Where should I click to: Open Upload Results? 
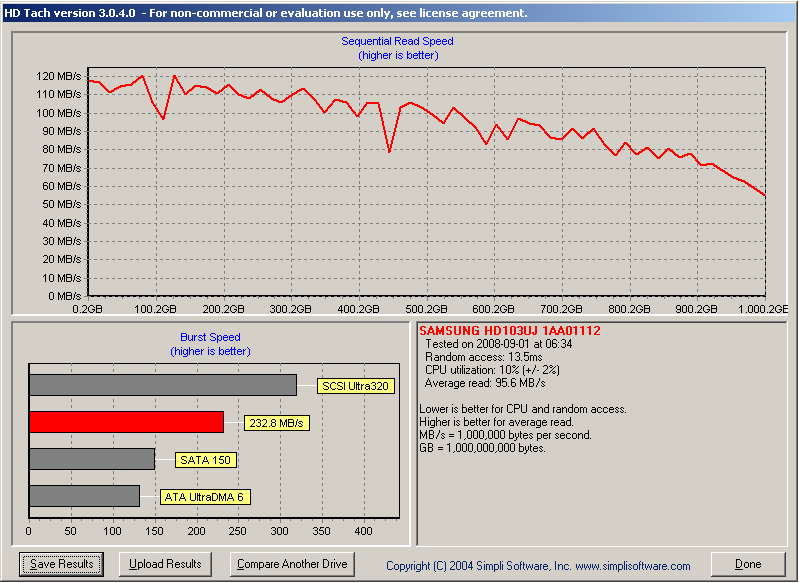(165, 564)
